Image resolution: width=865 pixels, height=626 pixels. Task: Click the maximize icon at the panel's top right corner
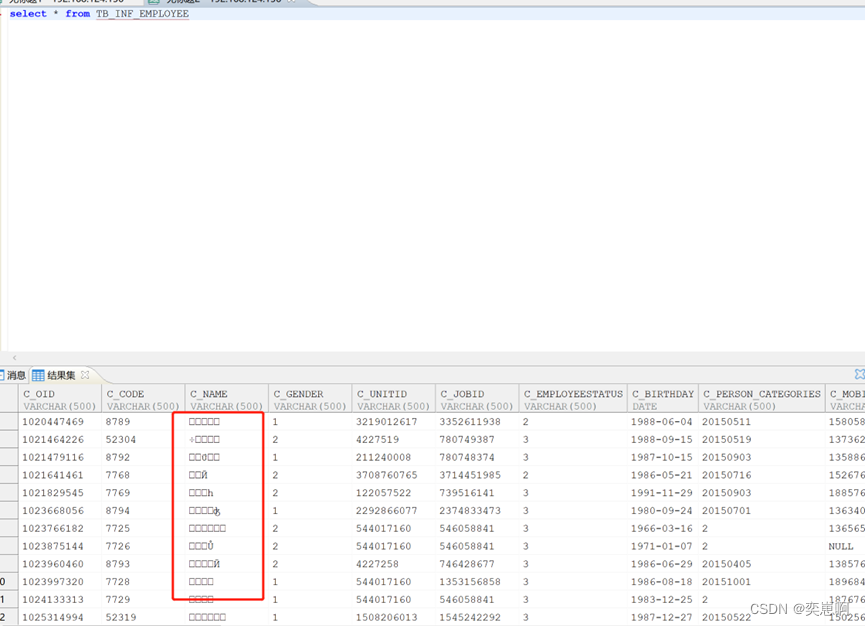[860, 373]
